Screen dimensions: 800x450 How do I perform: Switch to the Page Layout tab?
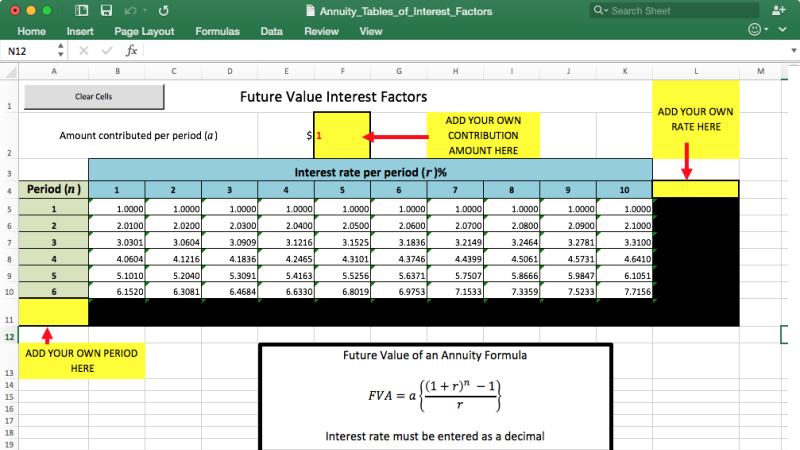[144, 31]
